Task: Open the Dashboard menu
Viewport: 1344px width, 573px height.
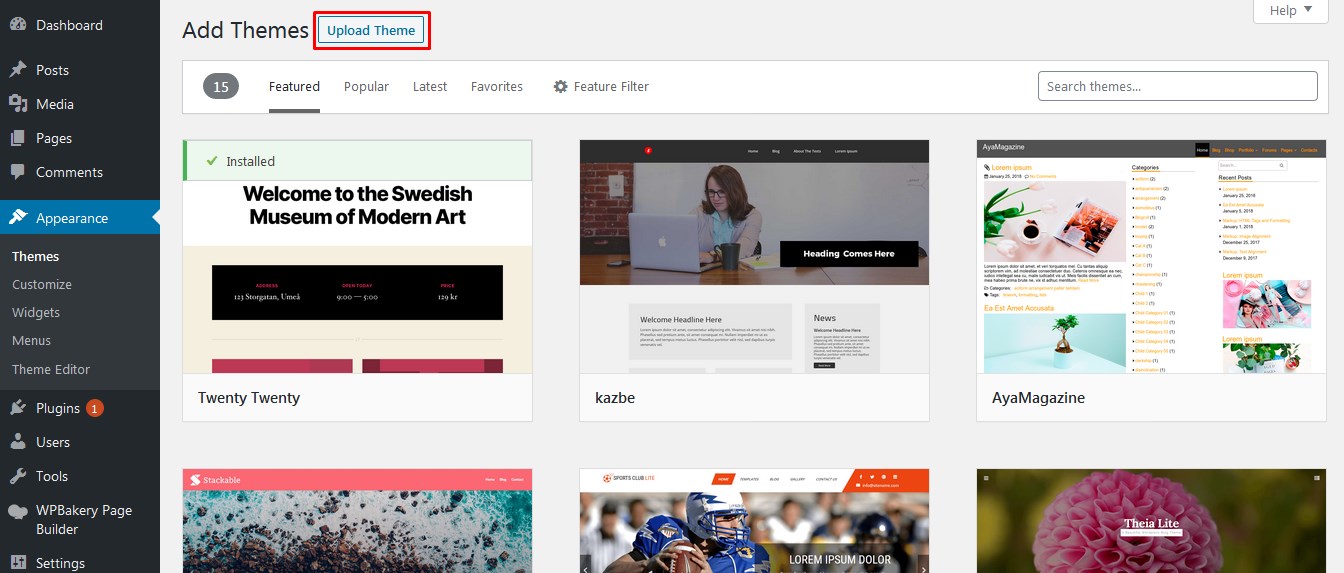Action: (x=80, y=25)
